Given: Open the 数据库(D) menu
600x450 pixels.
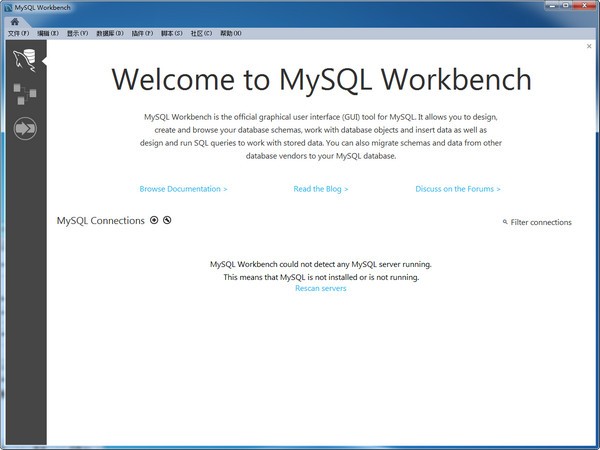Looking at the screenshot, I should (110, 33).
